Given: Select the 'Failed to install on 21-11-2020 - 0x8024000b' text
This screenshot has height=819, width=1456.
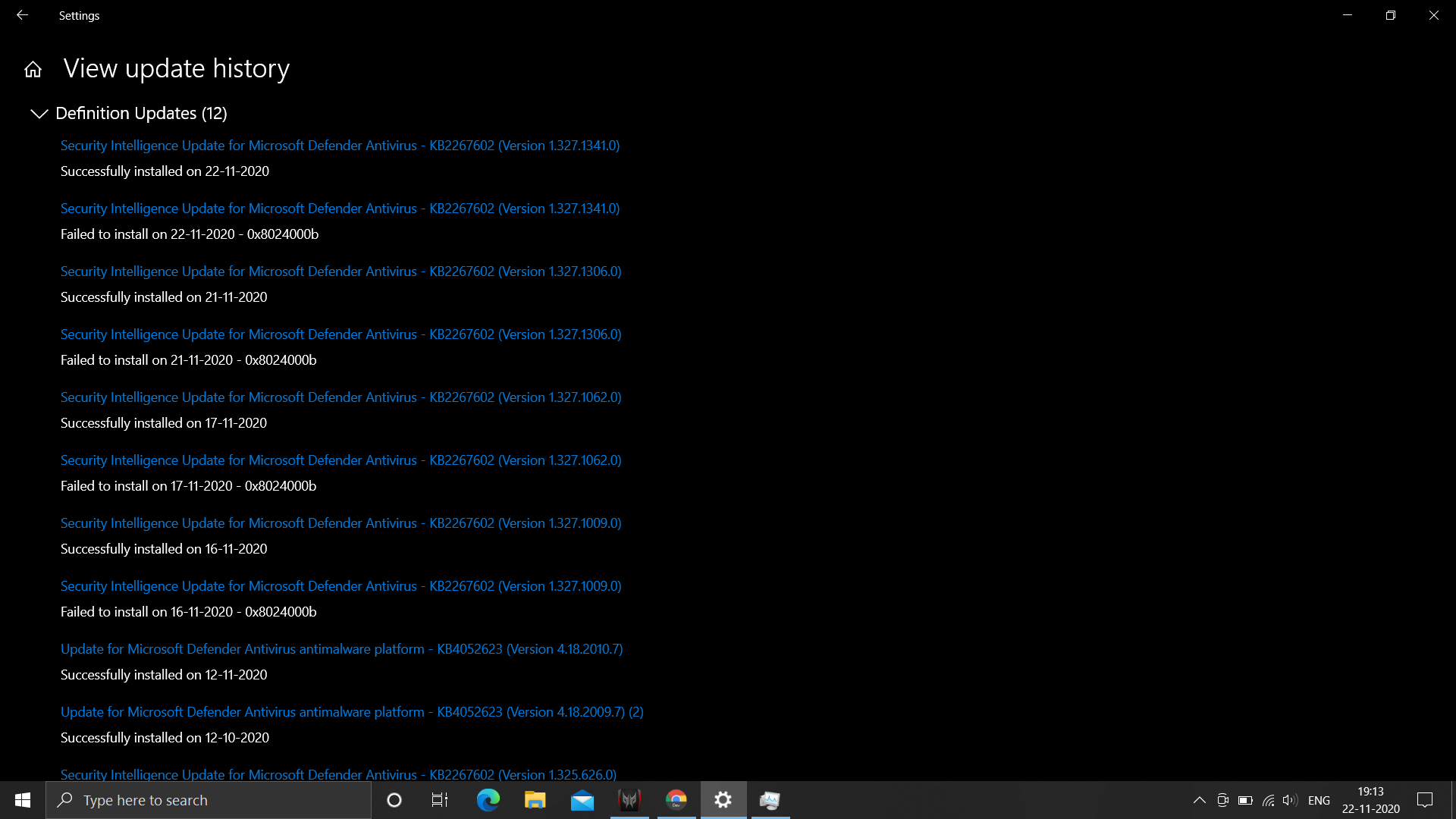Looking at the screenshot, I should click(x=189, y=360).
